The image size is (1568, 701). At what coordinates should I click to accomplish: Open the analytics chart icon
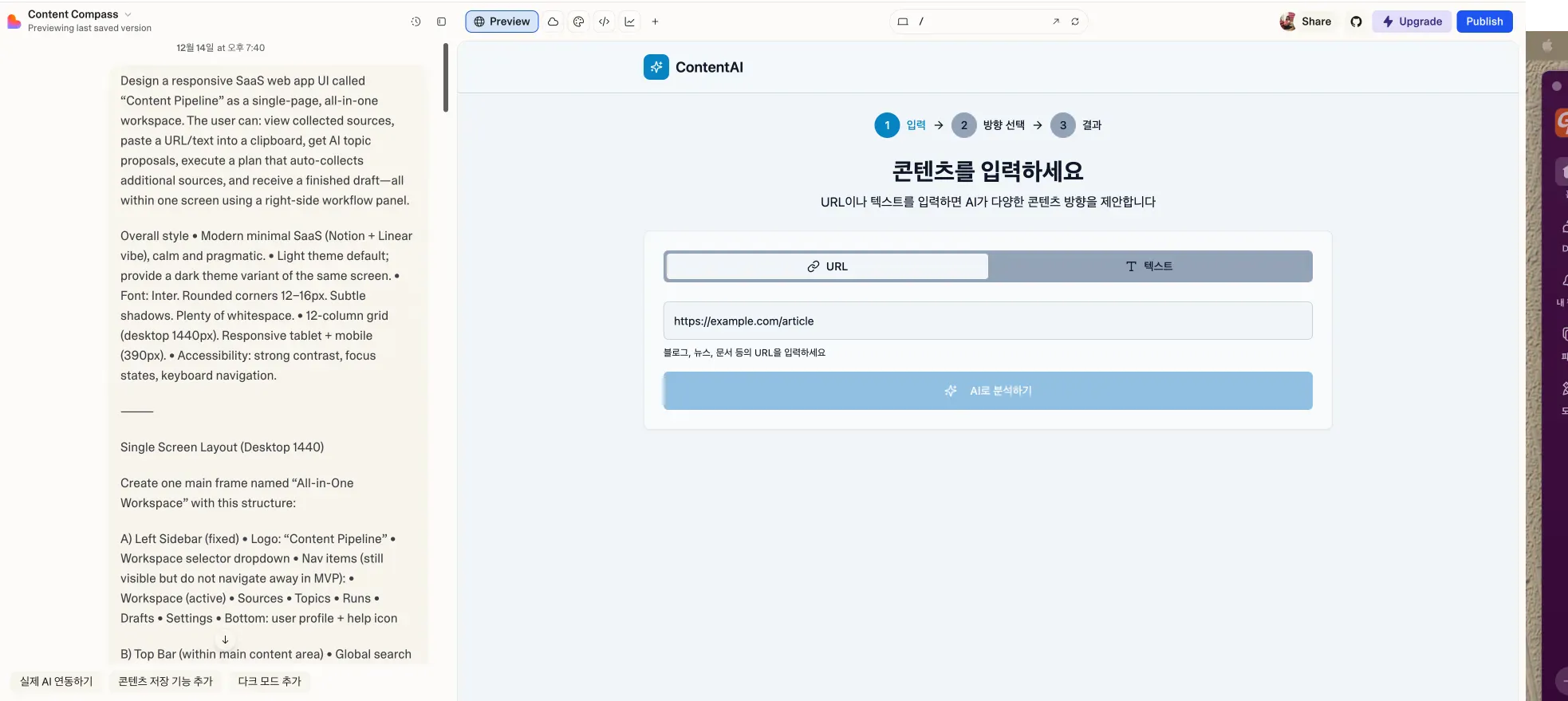pos(629,22)
